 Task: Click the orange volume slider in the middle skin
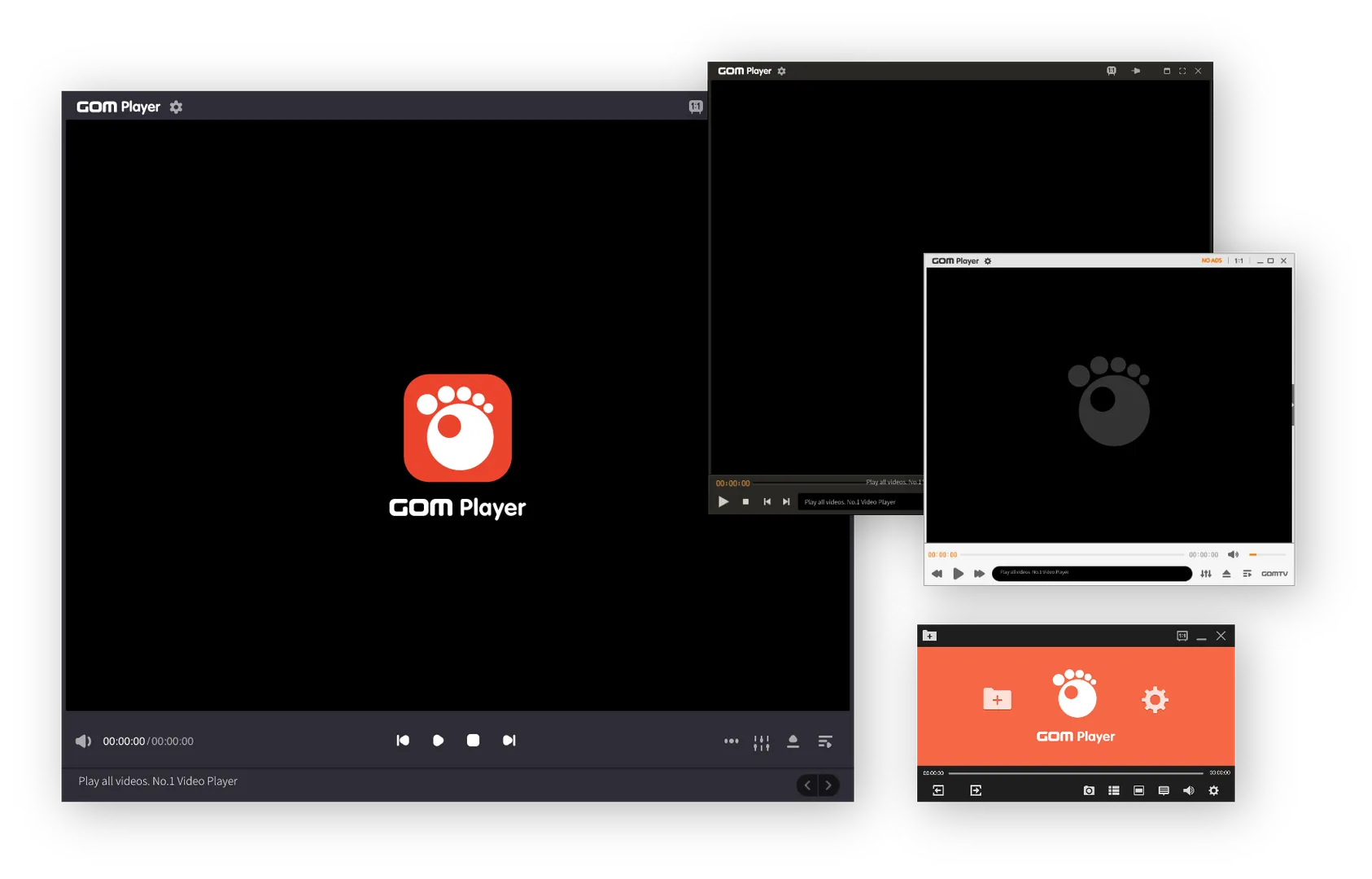point(1253,554)
